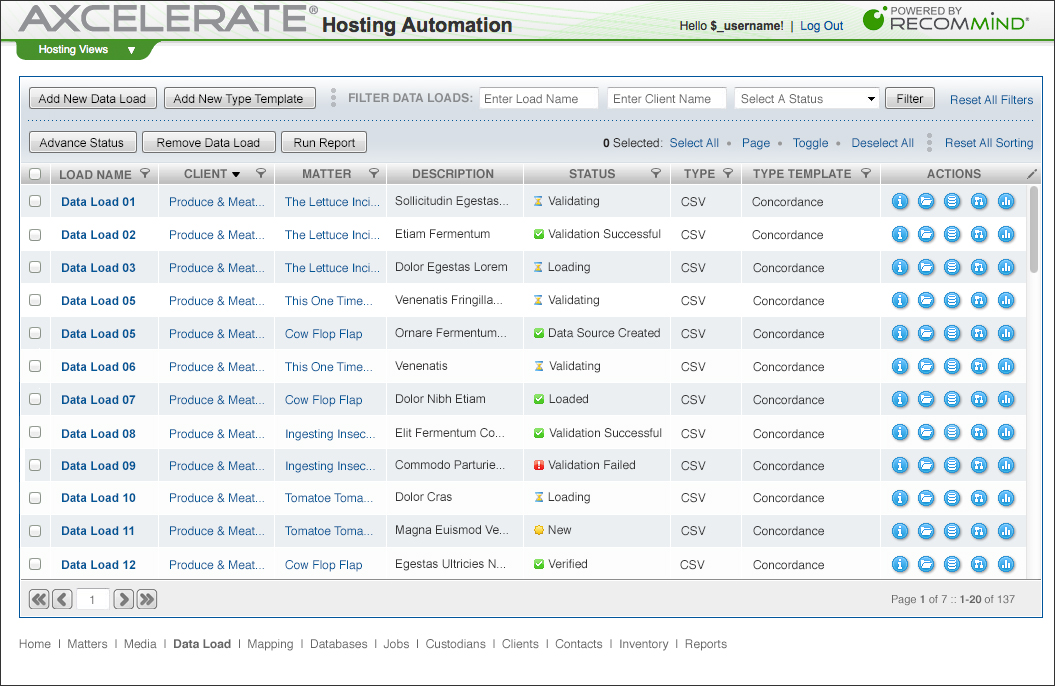
Task: Go to the last page of results
Action: [x=147, y=599]
